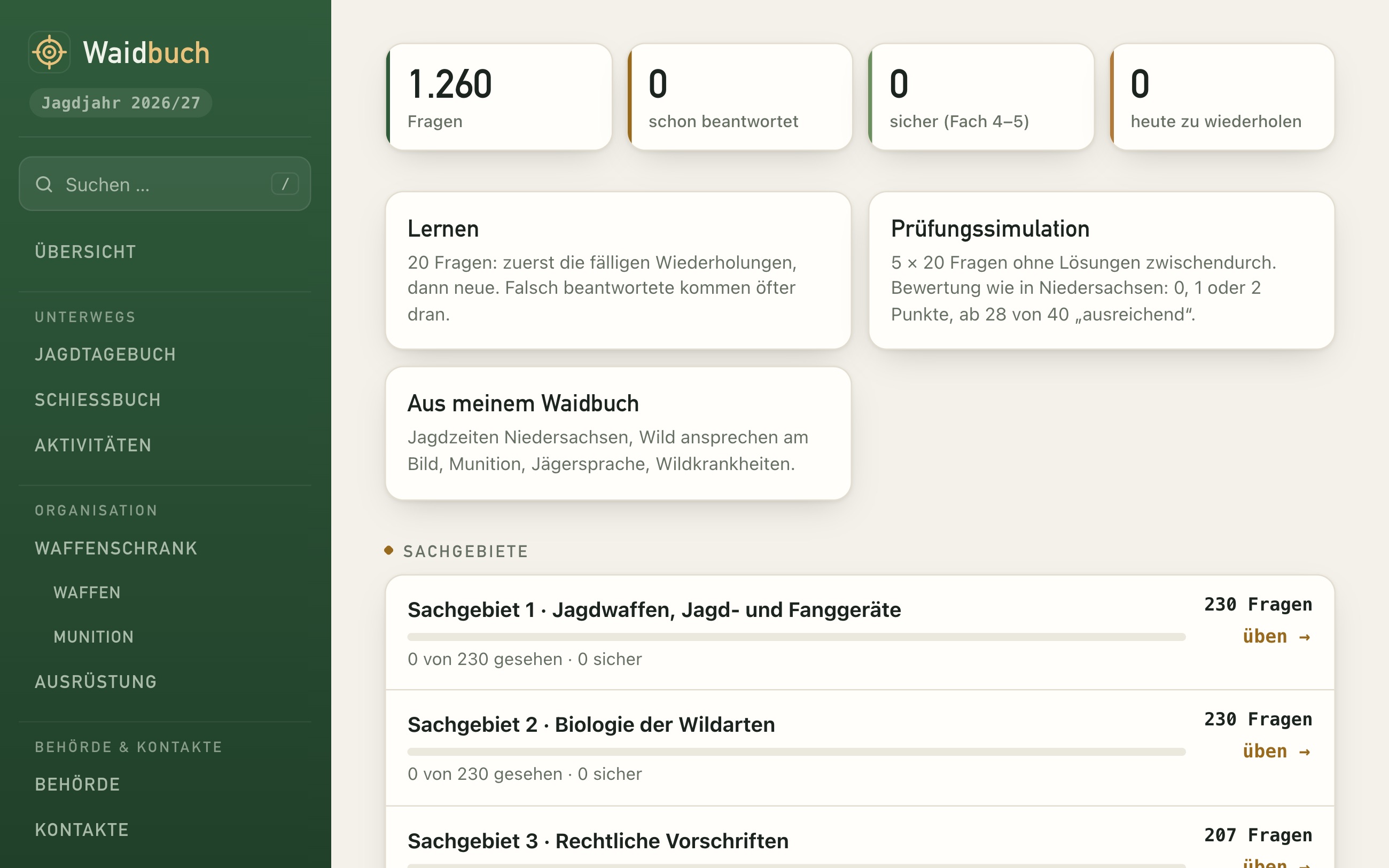Open Sachgebiet 3 Rechtliche Vorschriften title
The image size is (1389, 868).
598,841
